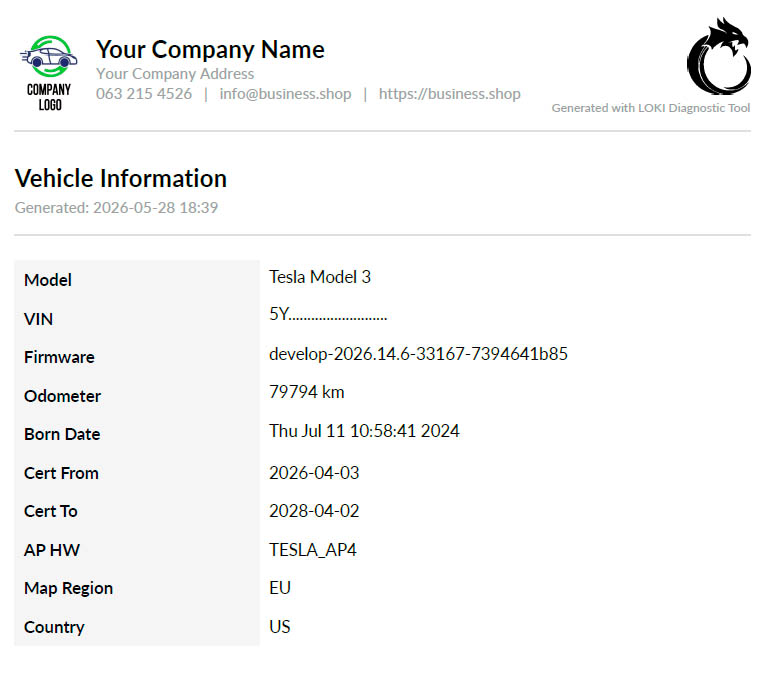Open the https://business.shop website link
The image size is (778, 697).
[450, 94]
